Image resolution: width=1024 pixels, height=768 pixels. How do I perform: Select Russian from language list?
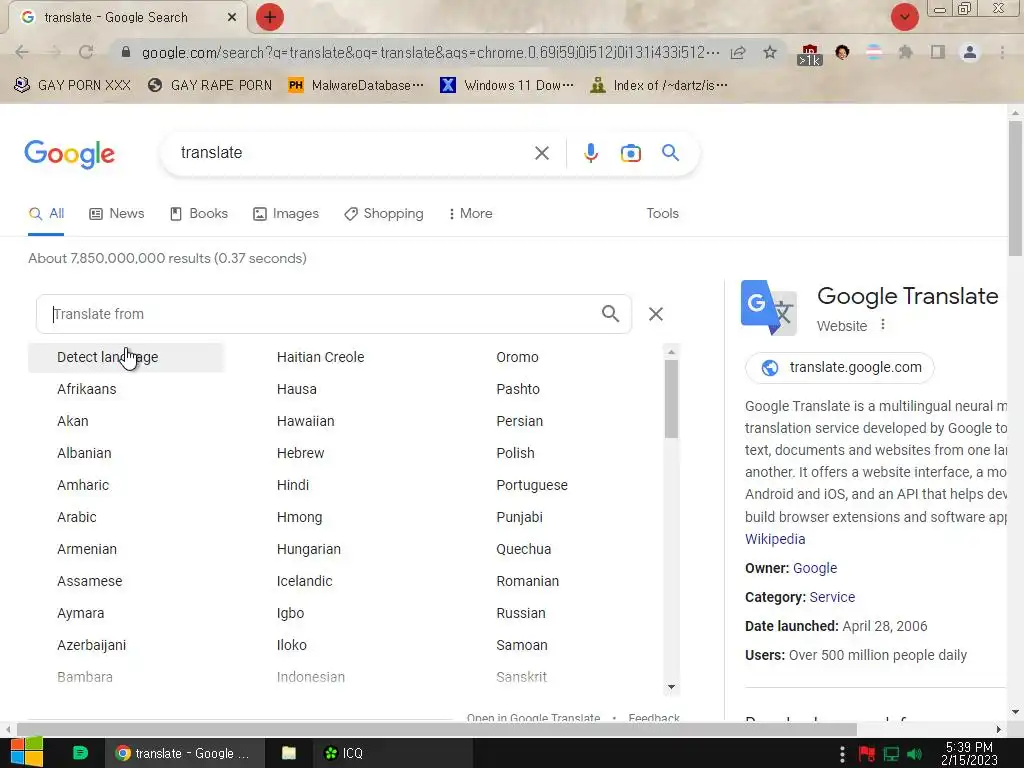click(520, 613)
